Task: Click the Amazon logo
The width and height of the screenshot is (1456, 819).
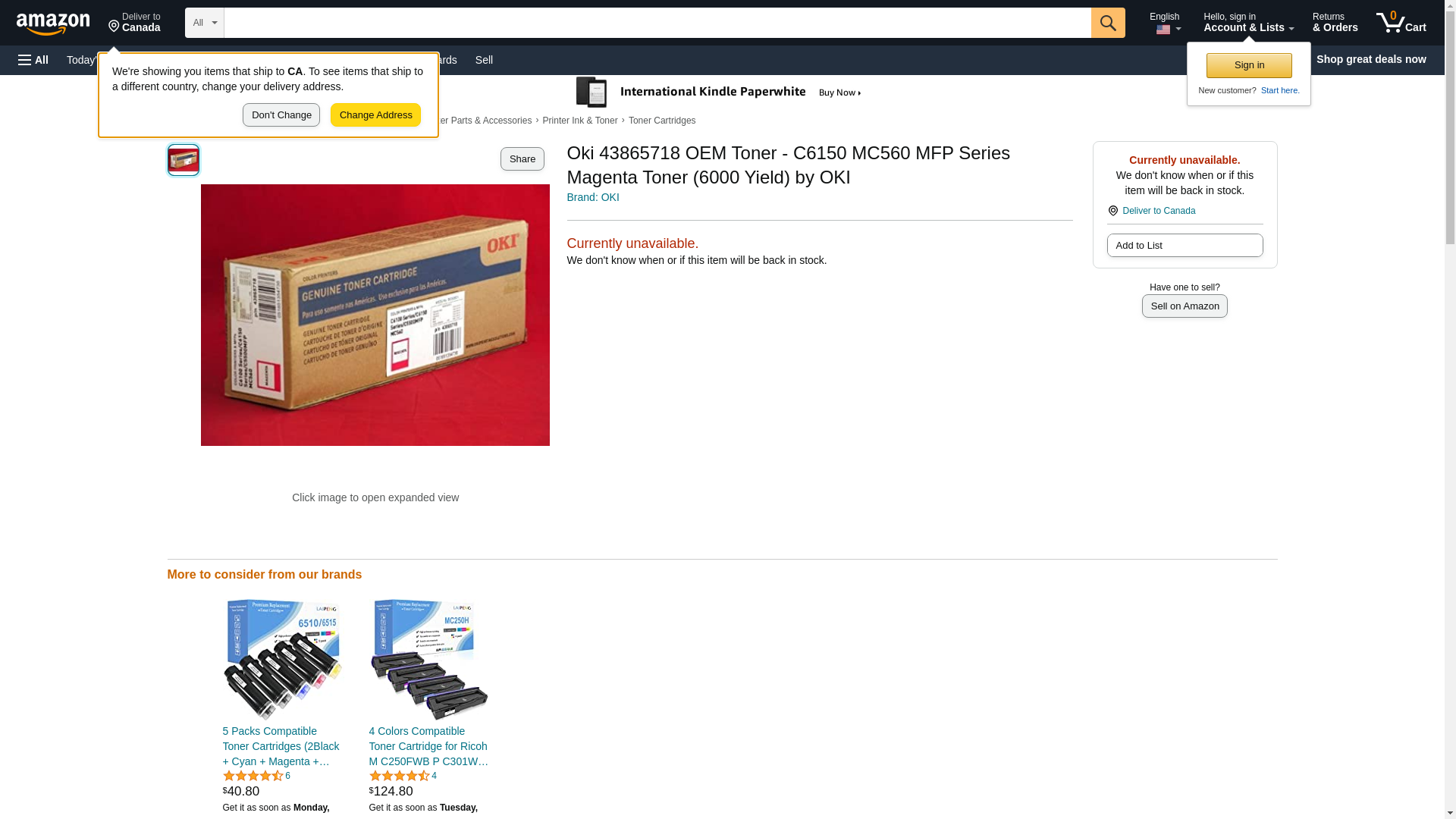Action: pos(53,24)
